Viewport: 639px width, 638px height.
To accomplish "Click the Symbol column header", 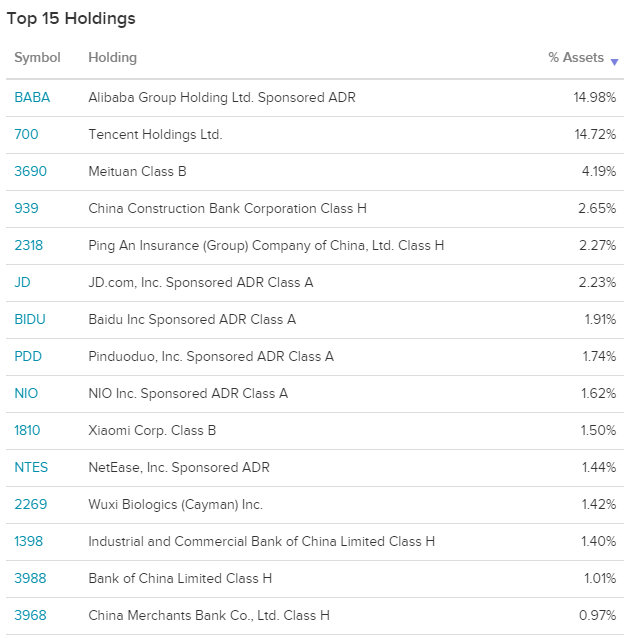I will [37, 57].
